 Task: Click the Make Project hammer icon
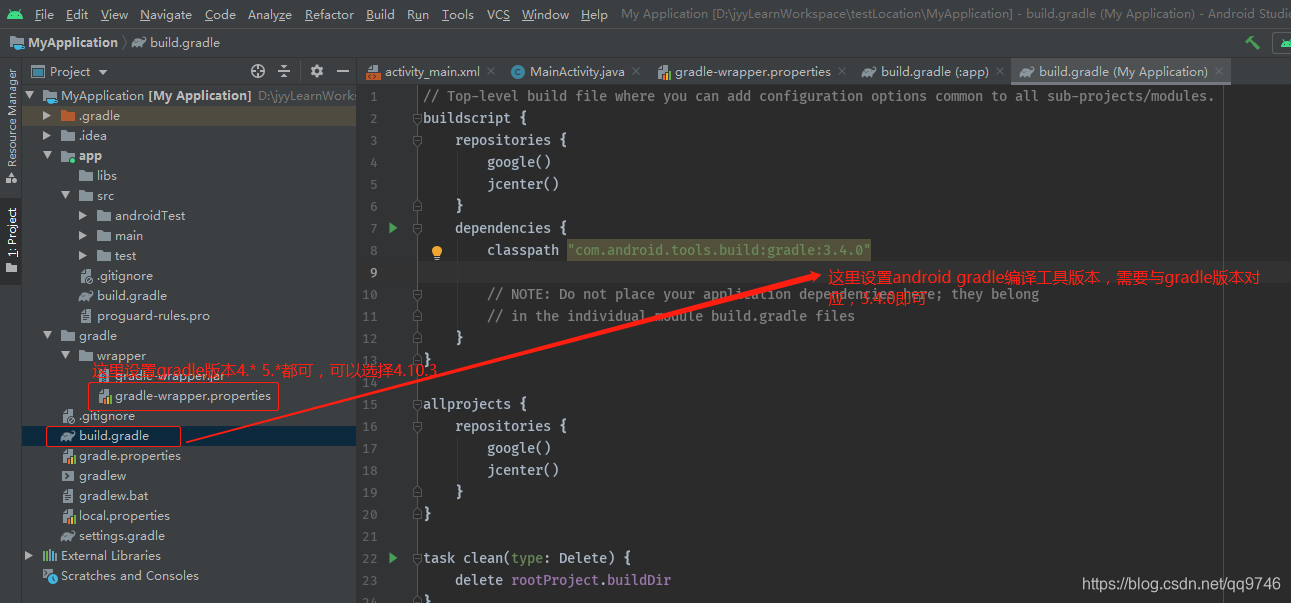(x=1252, y=43)
